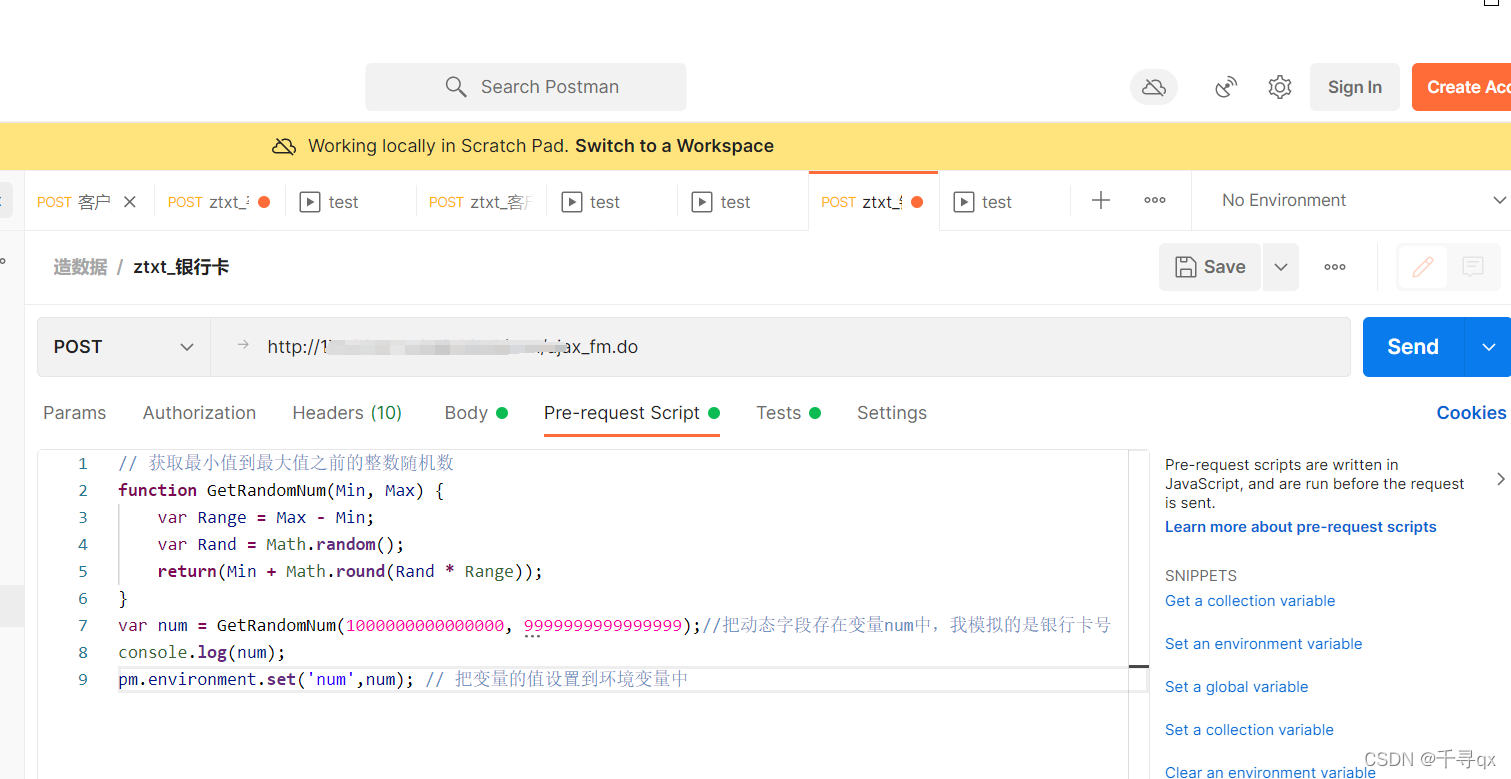
Task: Click the request URL input field
Action: point(780,347)
